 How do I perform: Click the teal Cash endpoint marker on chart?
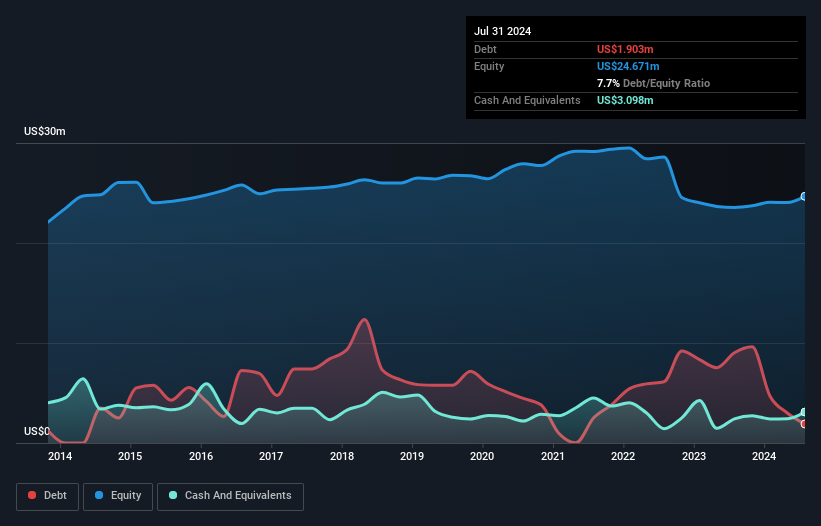tap(803, 412)
